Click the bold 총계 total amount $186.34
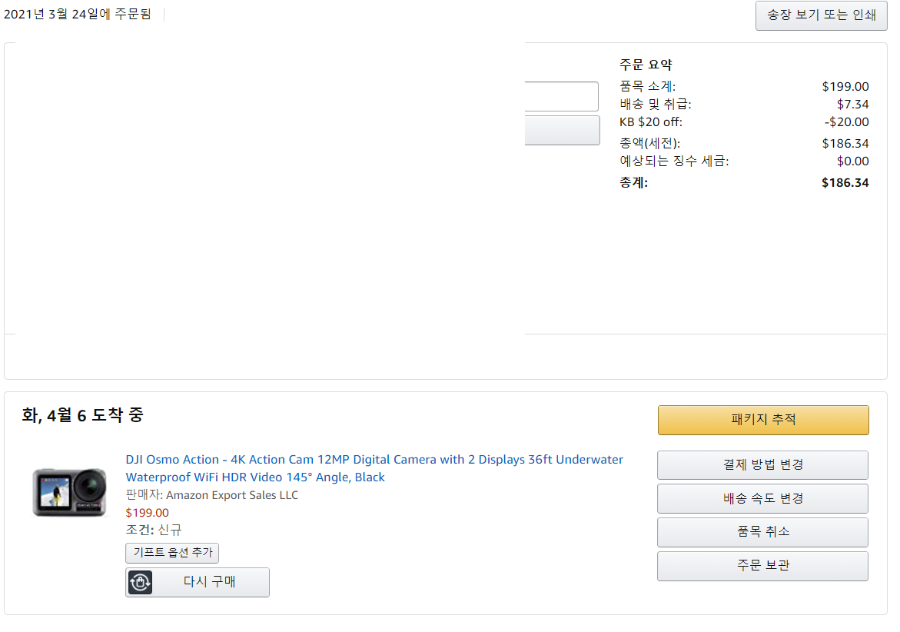This screenshot has height=632, width=900. (x=845, y=183)
